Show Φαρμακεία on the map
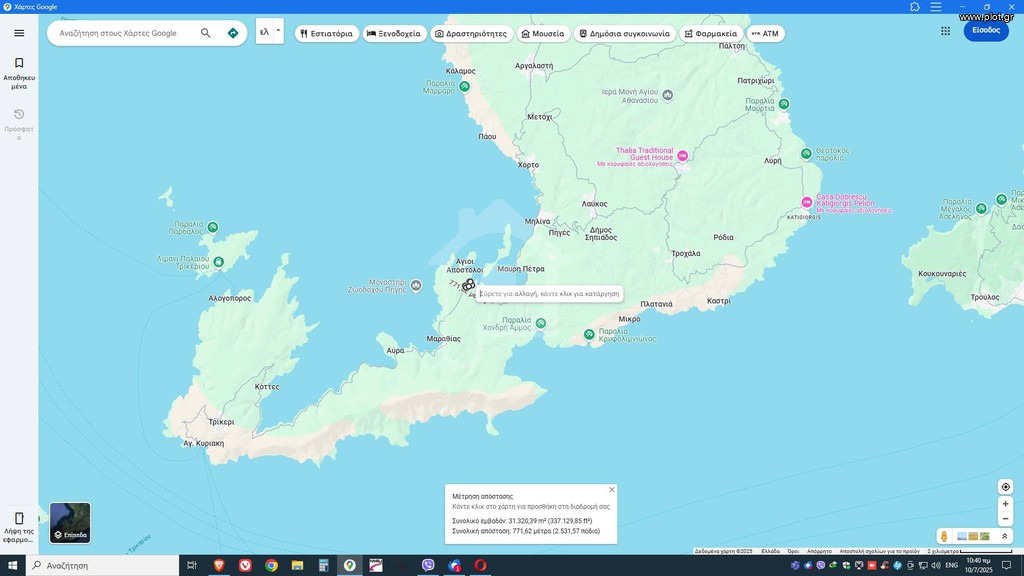The height and width of the screenshot is (576, 1024). [711, 33]
